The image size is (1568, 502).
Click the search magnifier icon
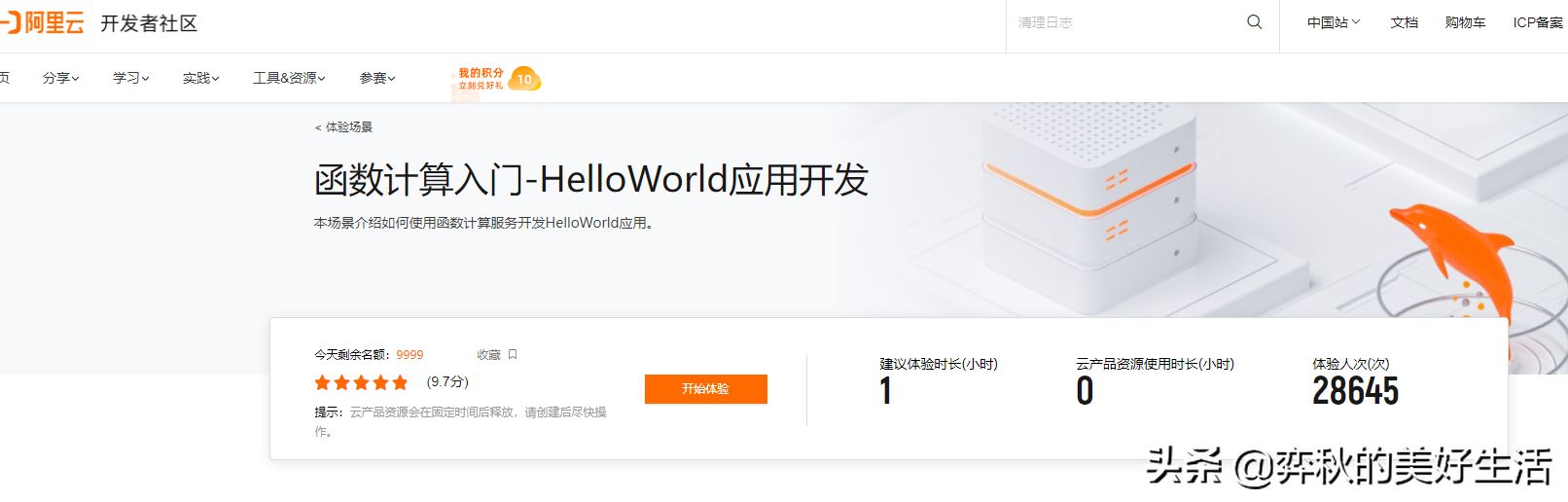(1254, 22)
